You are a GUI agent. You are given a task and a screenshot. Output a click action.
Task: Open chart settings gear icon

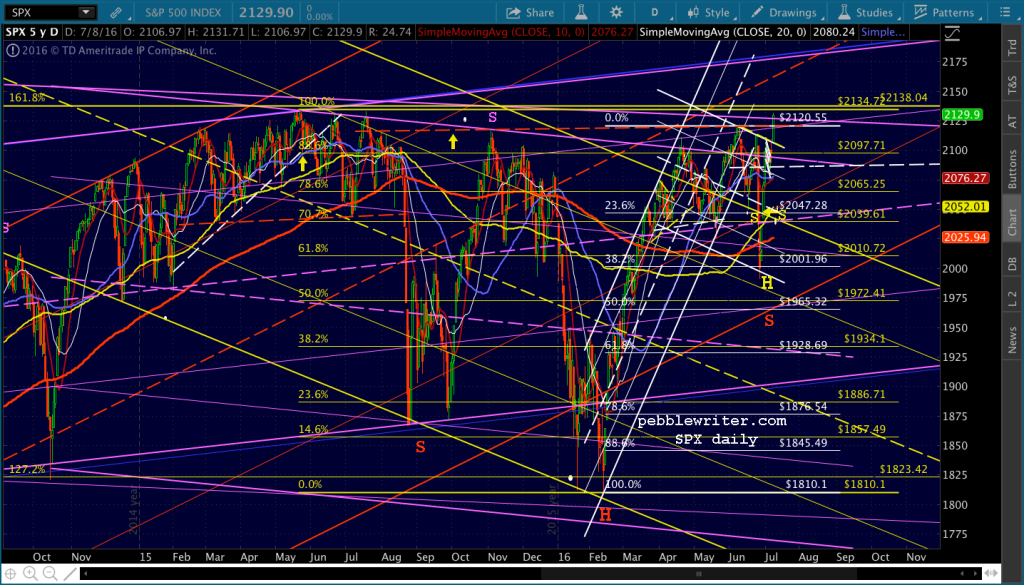click(x=616, y=12)
